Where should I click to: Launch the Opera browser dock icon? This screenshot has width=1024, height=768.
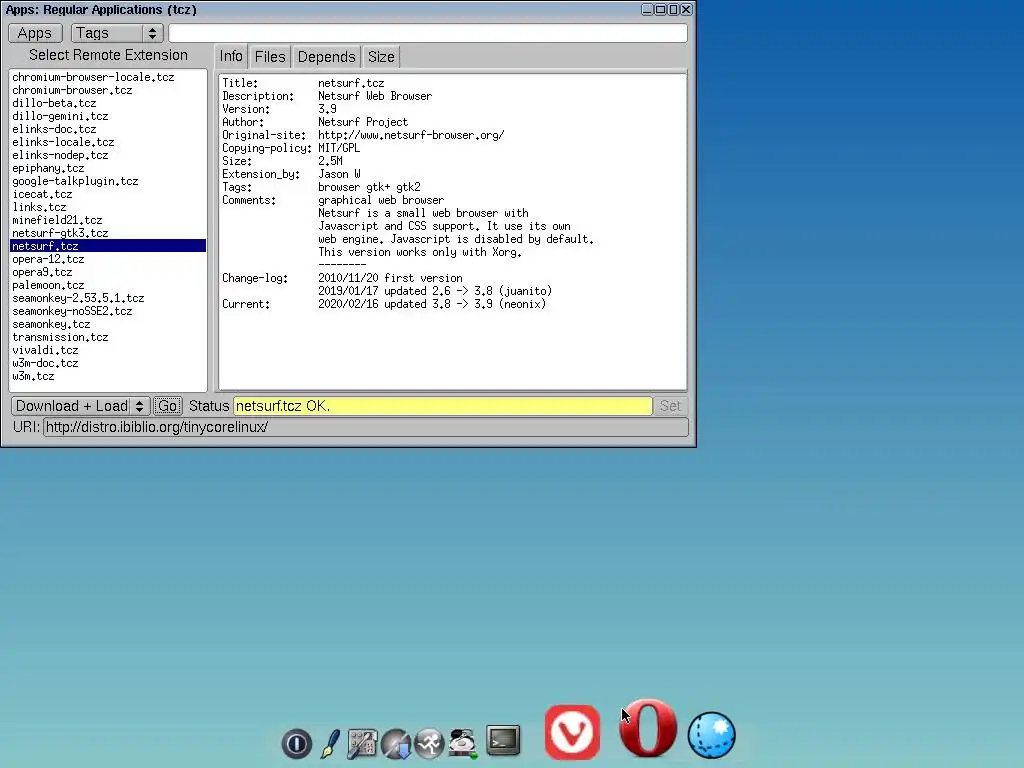648,728
